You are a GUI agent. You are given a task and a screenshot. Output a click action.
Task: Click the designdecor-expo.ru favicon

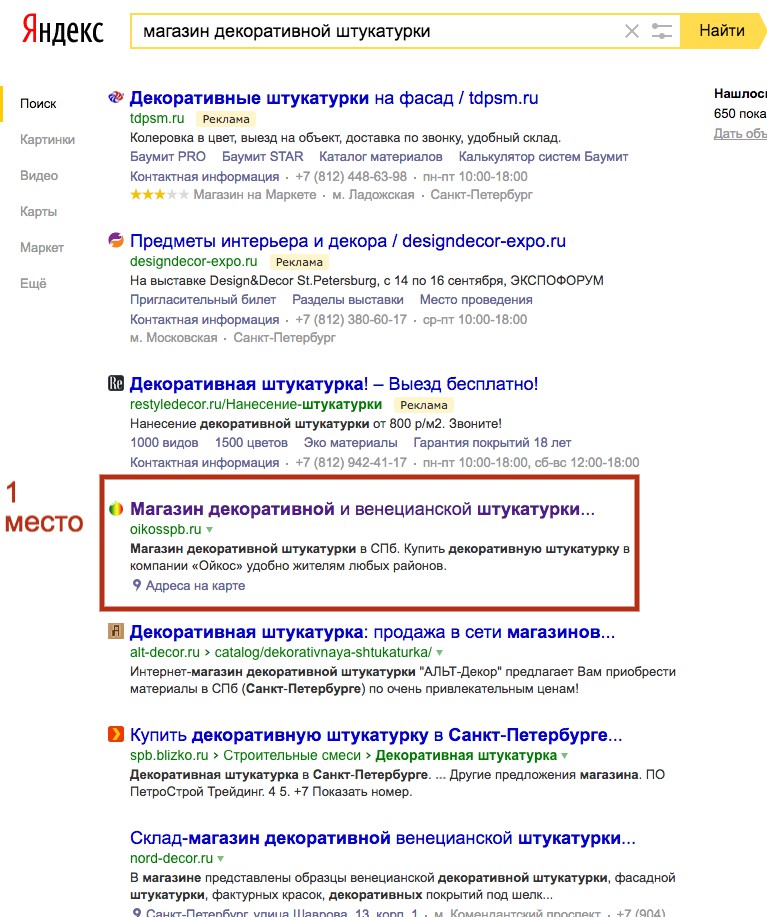coord(115,240)
